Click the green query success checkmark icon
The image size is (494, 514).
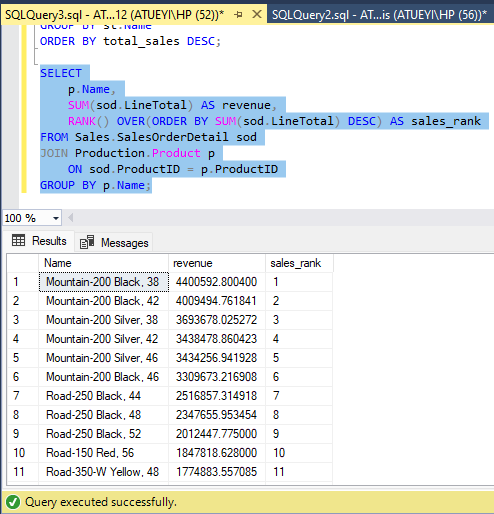click(13, 502)
